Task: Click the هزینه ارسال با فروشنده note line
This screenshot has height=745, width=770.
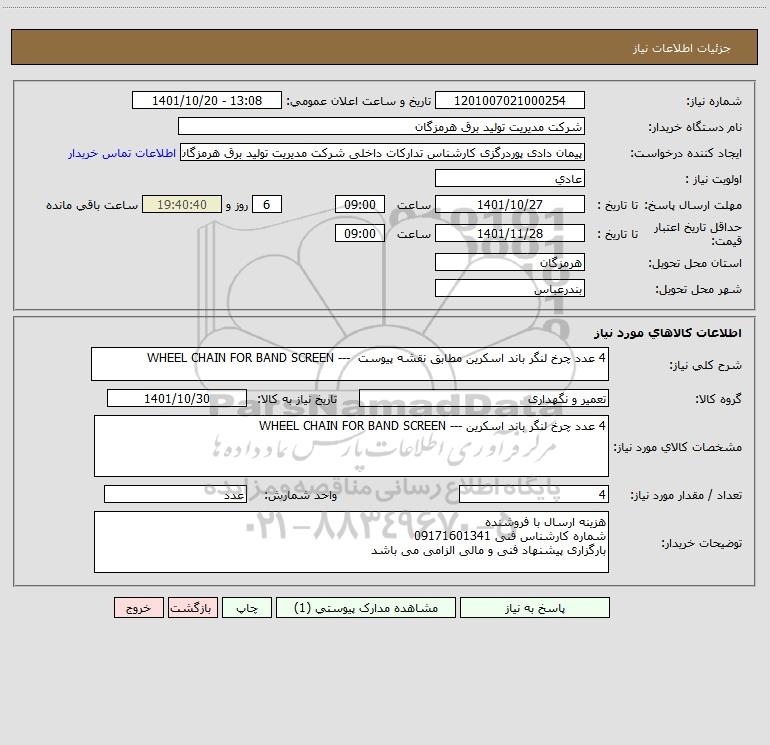Action: coord(546,522)
